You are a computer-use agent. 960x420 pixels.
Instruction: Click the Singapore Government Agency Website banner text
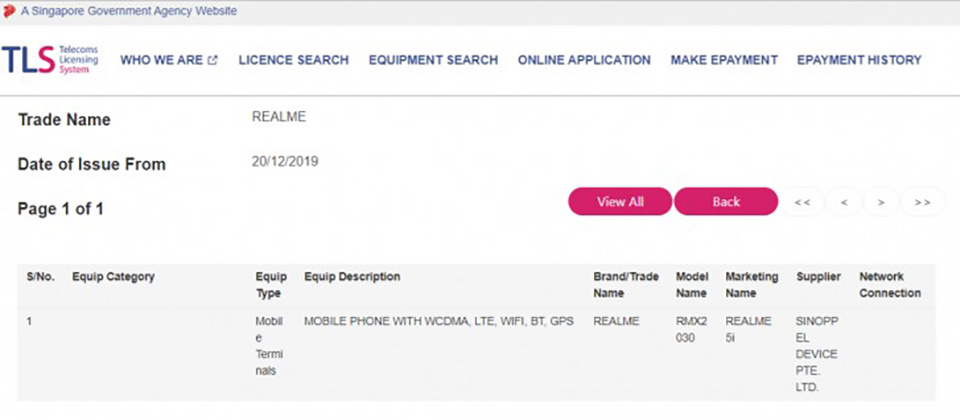pyautogui.click(x=129, y=11)
